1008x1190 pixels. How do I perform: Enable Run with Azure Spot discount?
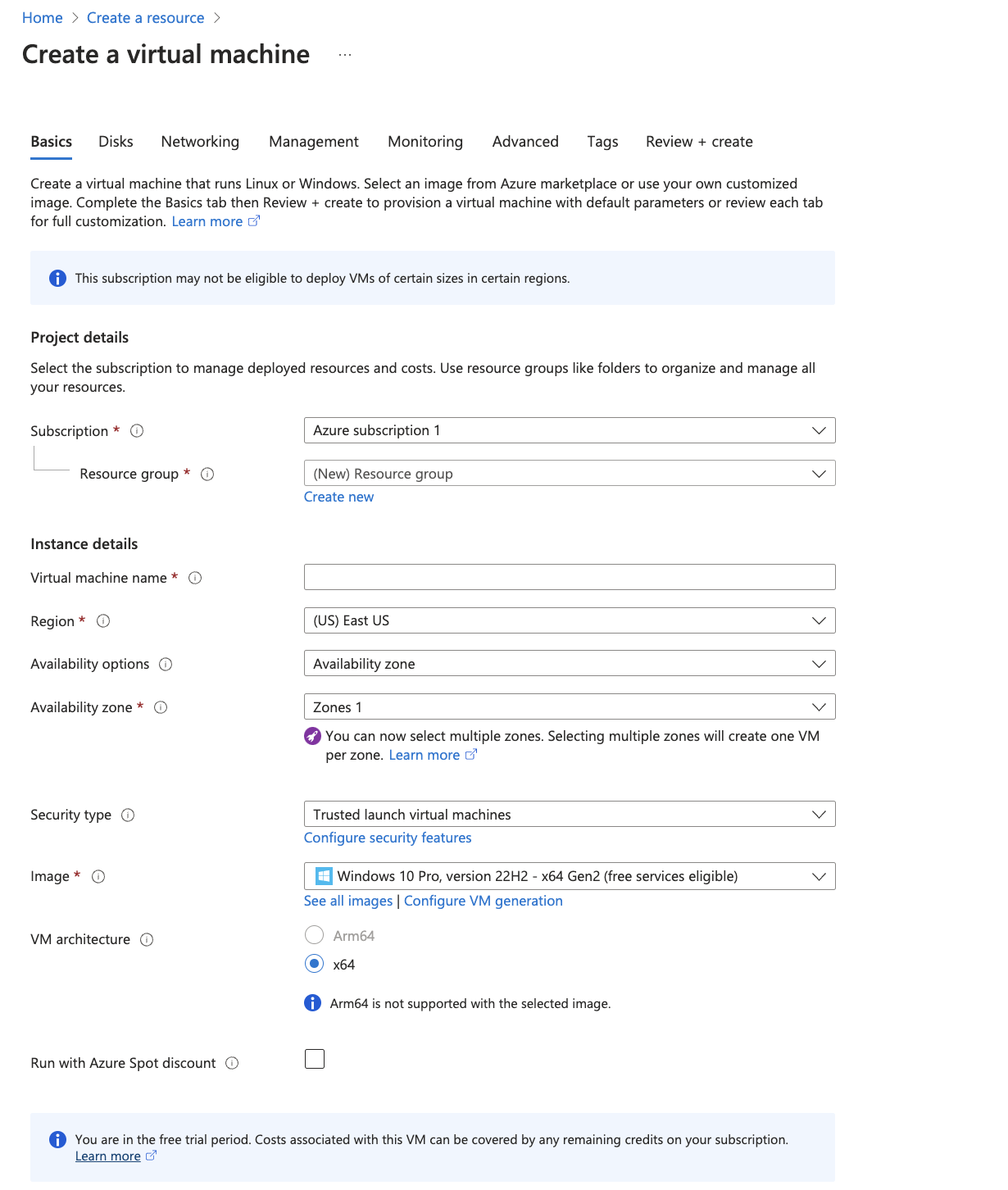pos(314,1059)
